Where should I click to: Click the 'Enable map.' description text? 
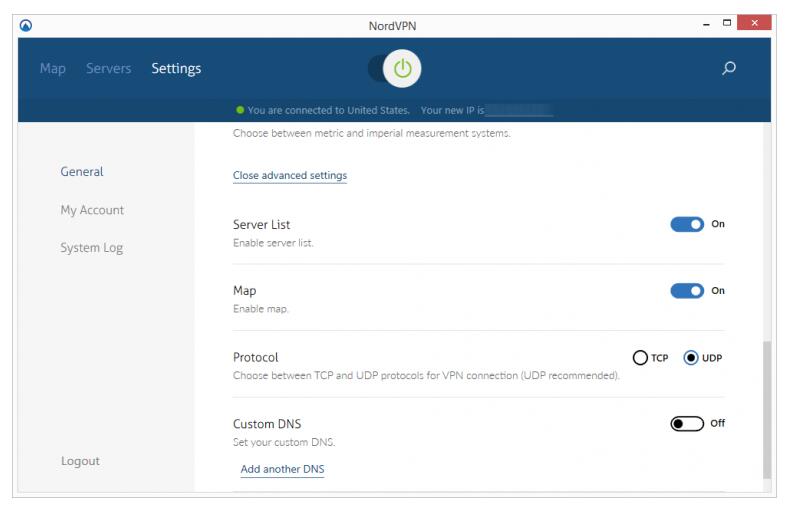click(x=260, y=309)
